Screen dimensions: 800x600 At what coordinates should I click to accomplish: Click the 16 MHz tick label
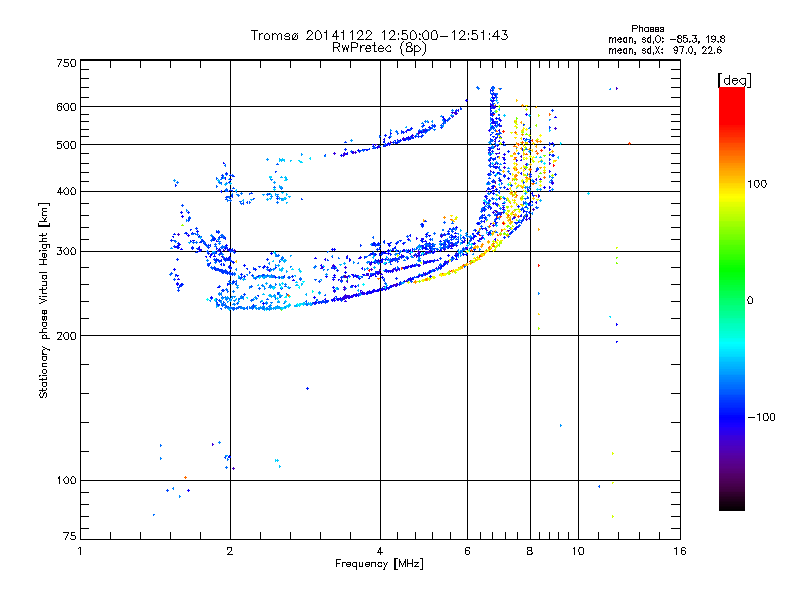click(x=680, y=551)
